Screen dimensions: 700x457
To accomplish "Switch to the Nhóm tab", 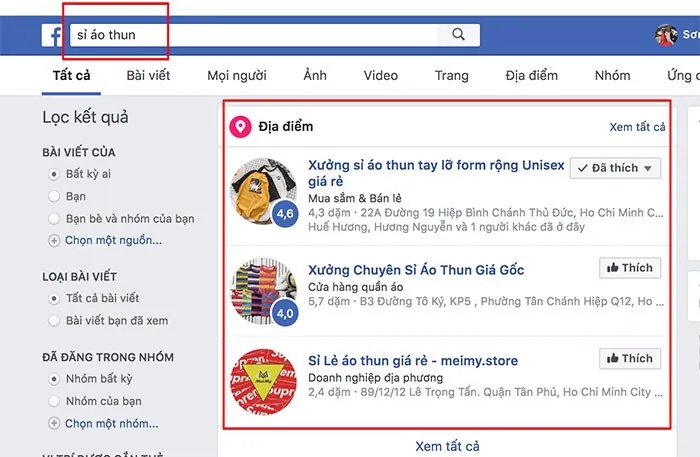I will pos(612,75).
